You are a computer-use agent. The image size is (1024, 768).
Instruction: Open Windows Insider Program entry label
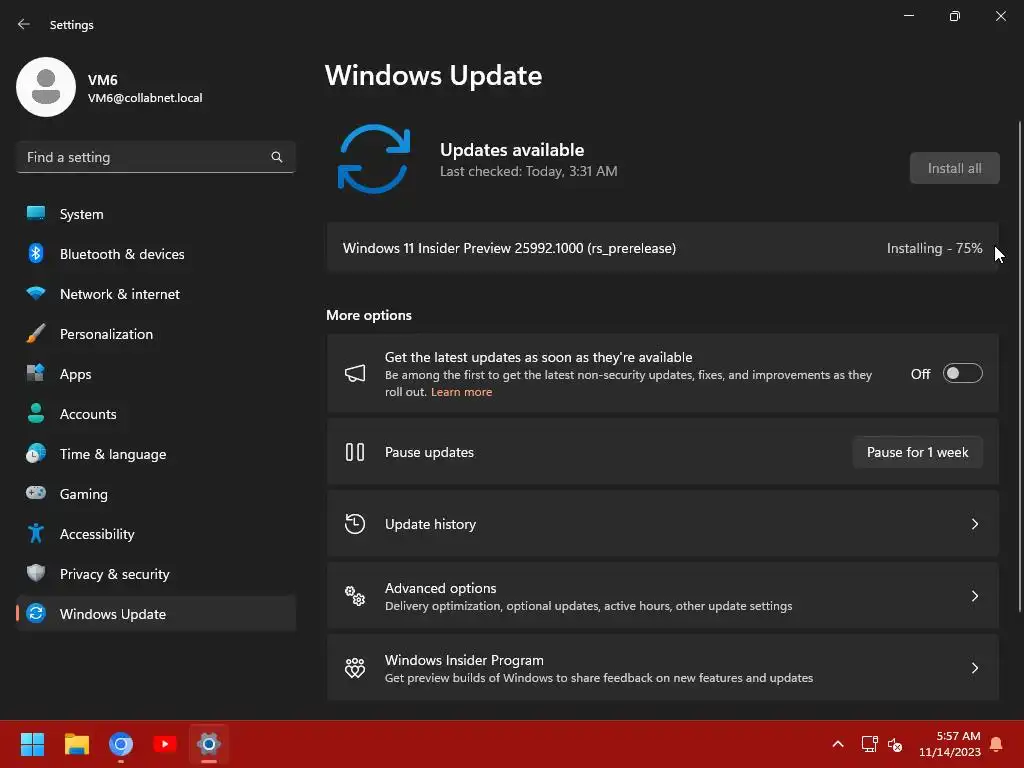464,660
